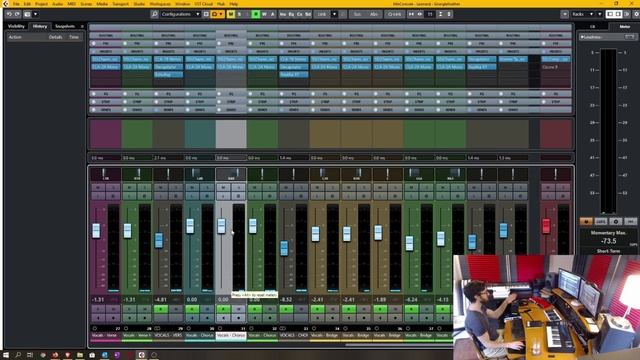
Task: Toggle read automation on channel 33
Action: coord(286,309)
